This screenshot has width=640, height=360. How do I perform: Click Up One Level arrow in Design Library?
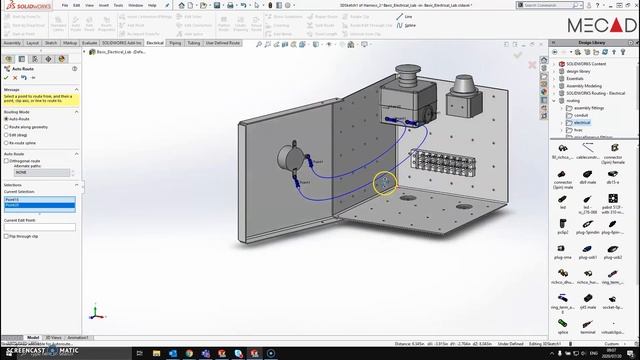click(x=614, y=52)
